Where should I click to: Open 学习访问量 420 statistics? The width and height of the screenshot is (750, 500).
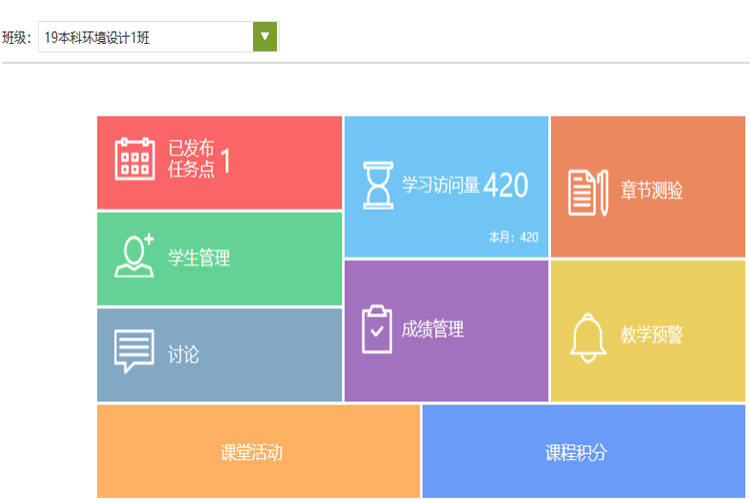464,185
